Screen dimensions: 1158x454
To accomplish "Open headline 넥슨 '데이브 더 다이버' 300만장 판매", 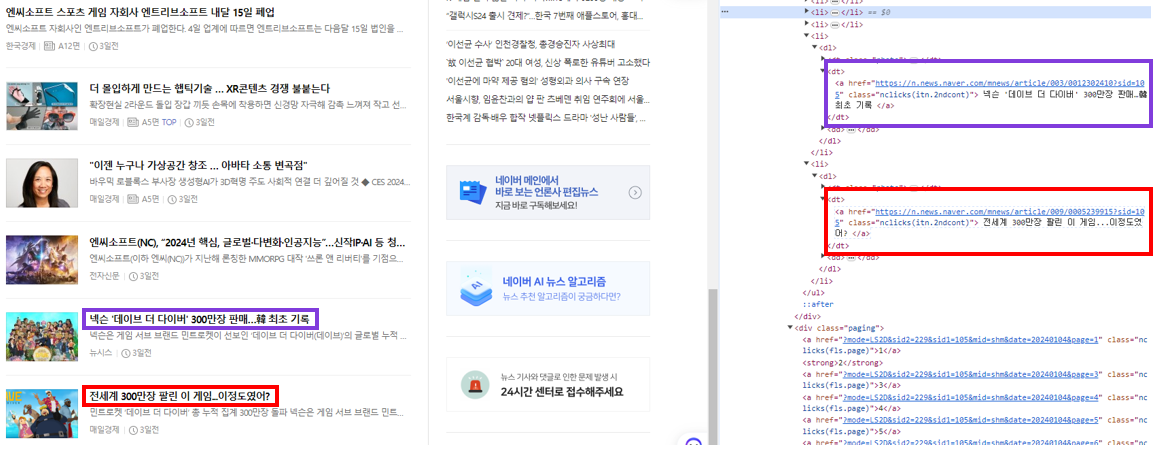I will point(201,319).
